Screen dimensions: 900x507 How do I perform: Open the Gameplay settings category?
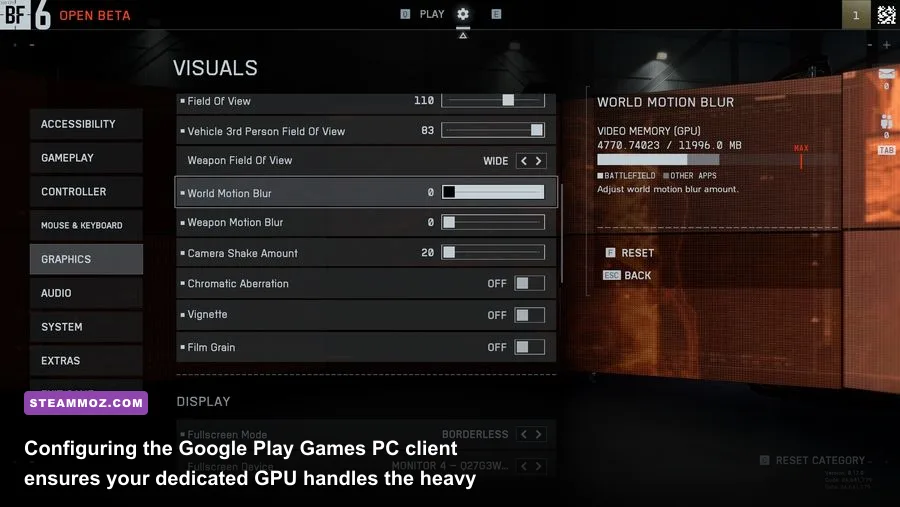(x=86, y=158)
